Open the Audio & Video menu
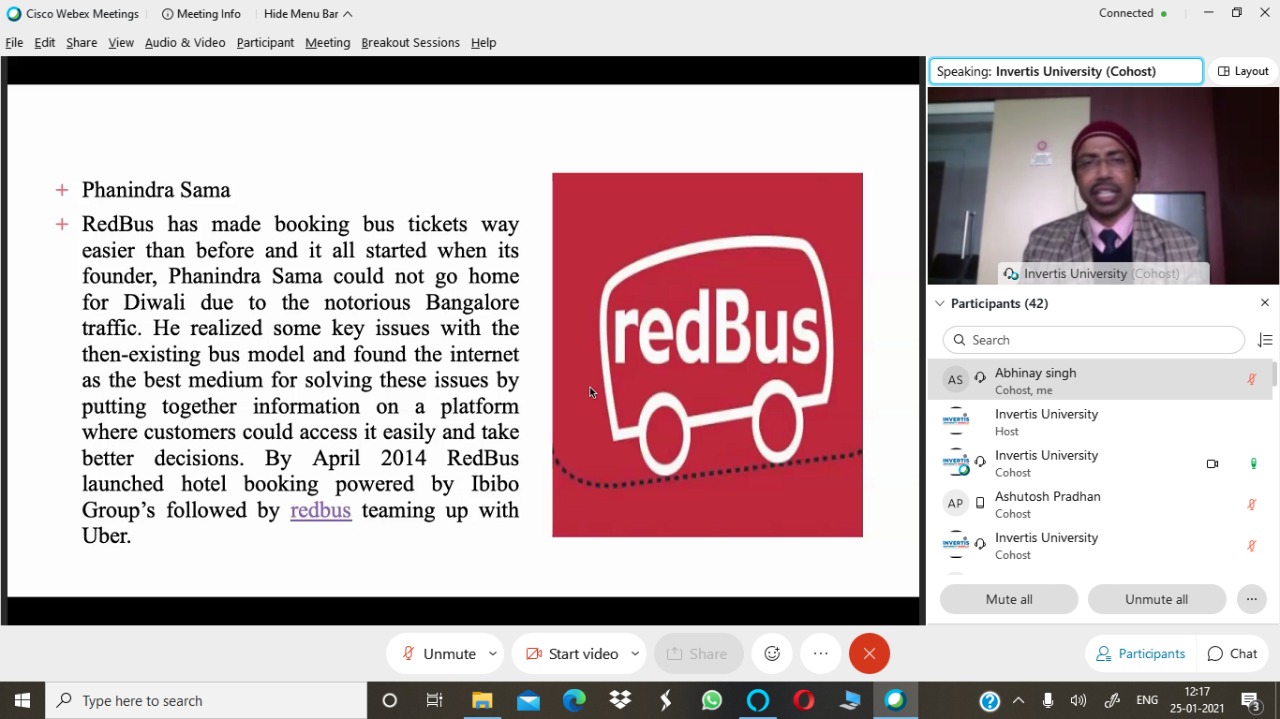 185,42
